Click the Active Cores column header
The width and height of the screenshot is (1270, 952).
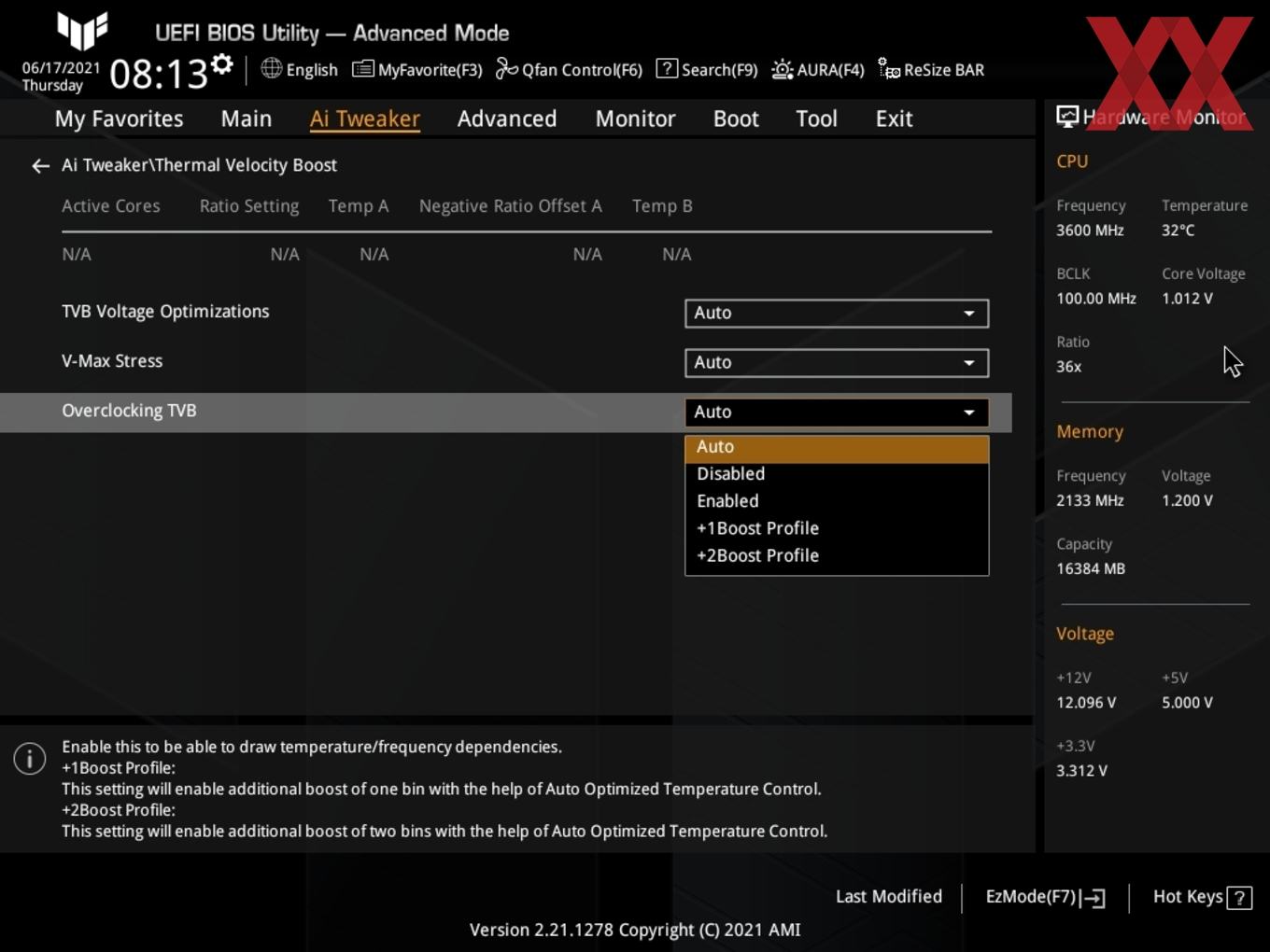pos(111,206)
